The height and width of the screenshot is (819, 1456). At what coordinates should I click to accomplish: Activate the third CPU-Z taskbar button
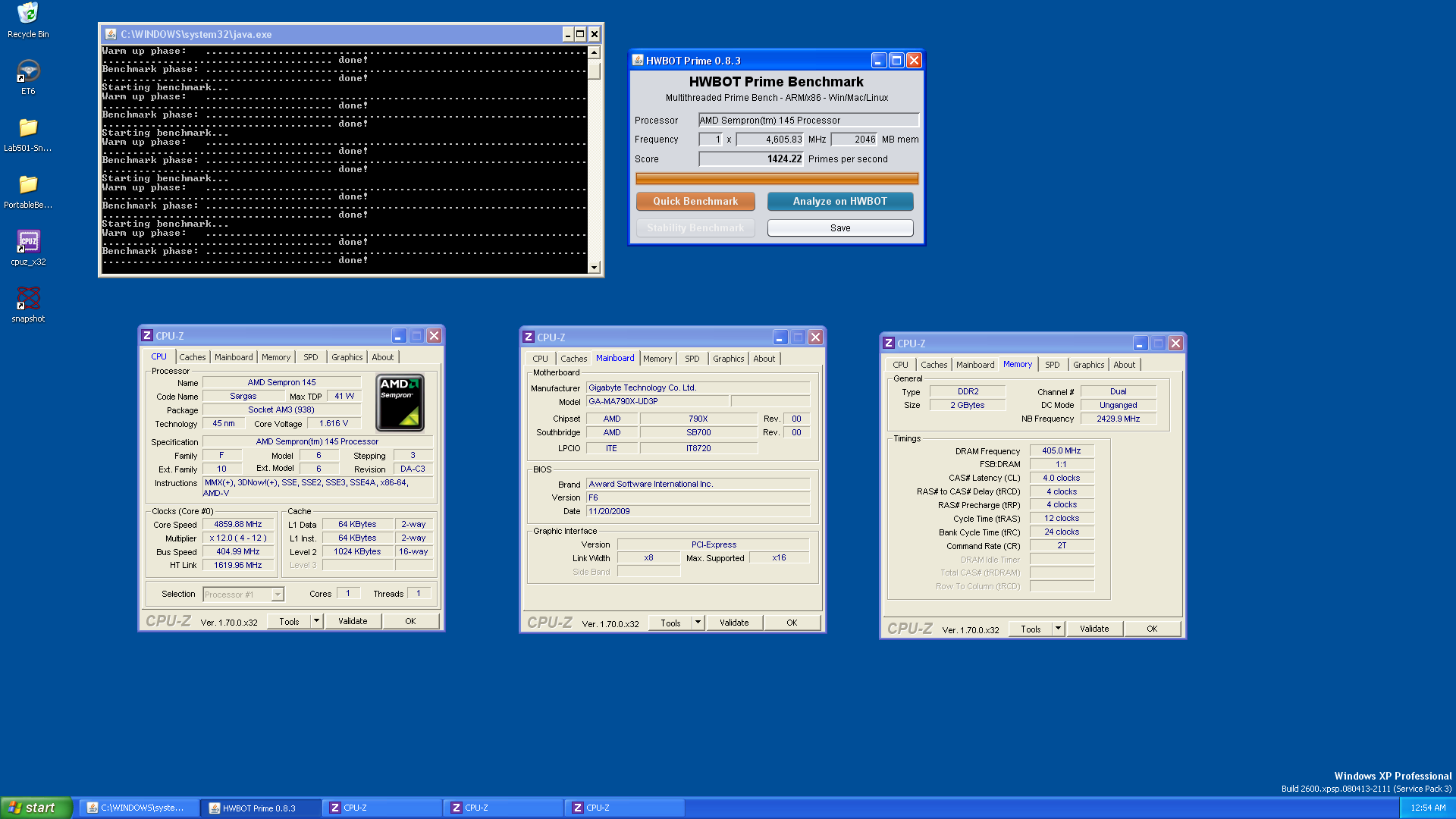(x=624, y=808)
